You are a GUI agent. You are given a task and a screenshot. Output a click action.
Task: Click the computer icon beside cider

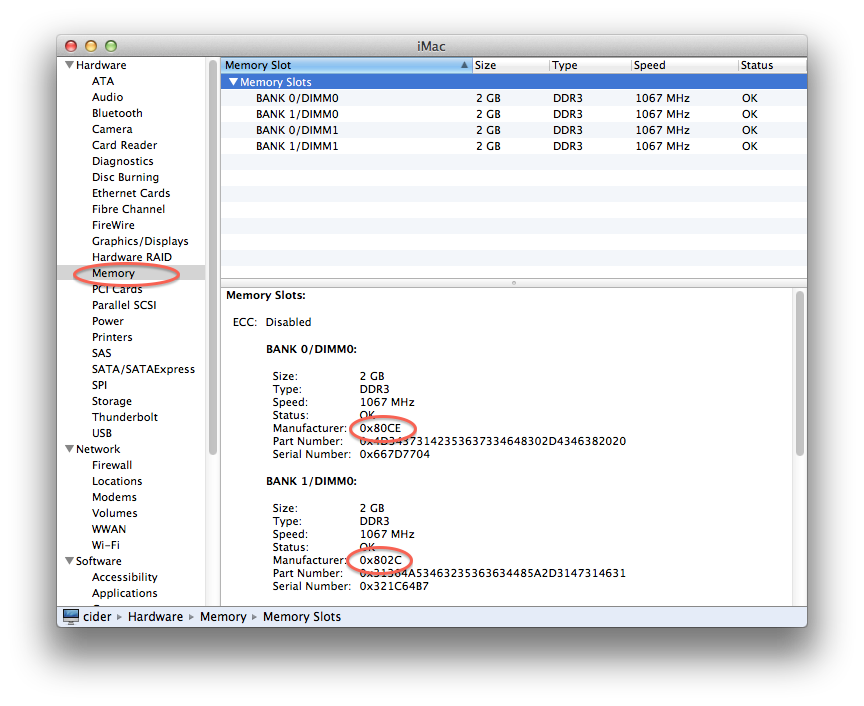(x=71, y=617)
